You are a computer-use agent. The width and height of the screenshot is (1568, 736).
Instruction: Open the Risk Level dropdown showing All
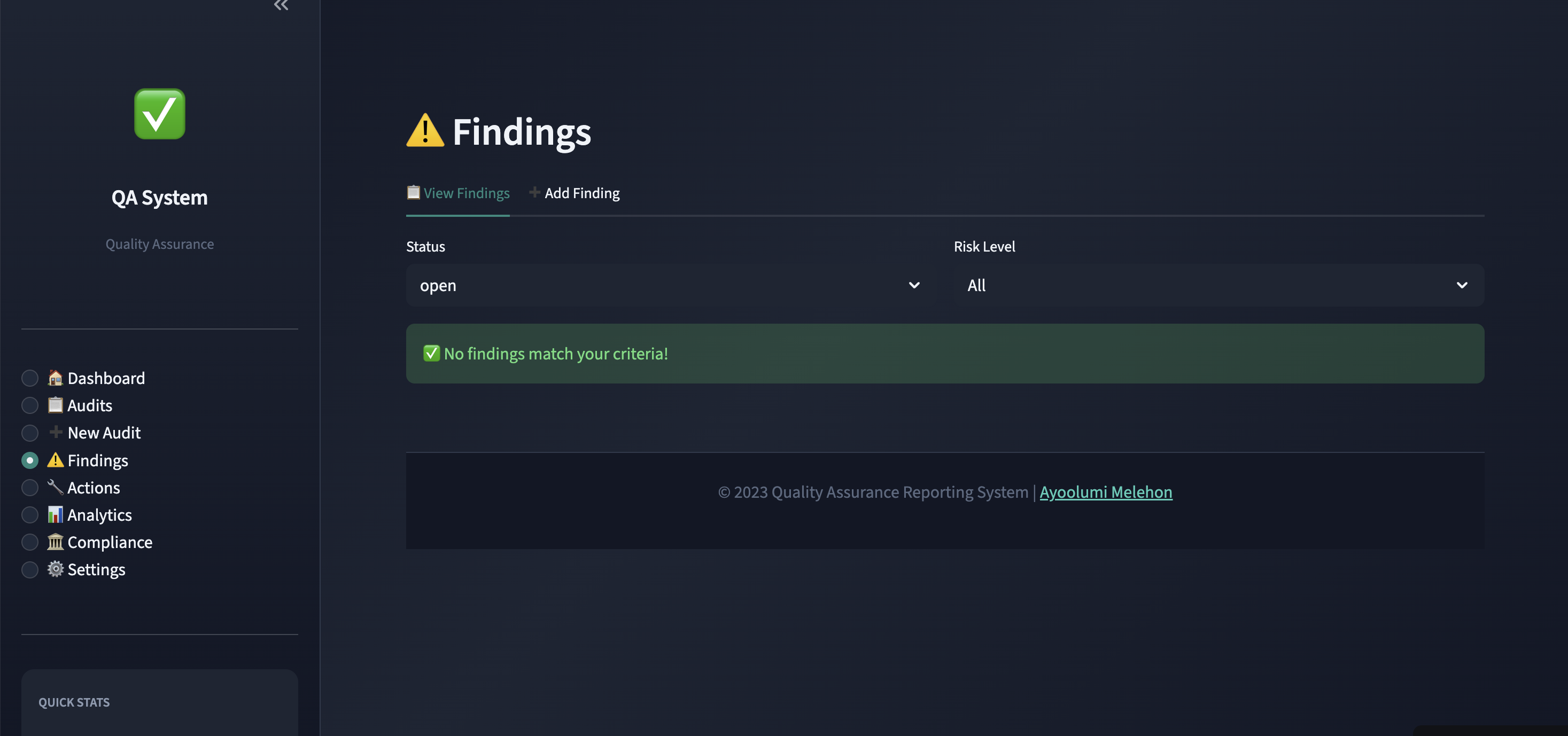(1218, 285)
